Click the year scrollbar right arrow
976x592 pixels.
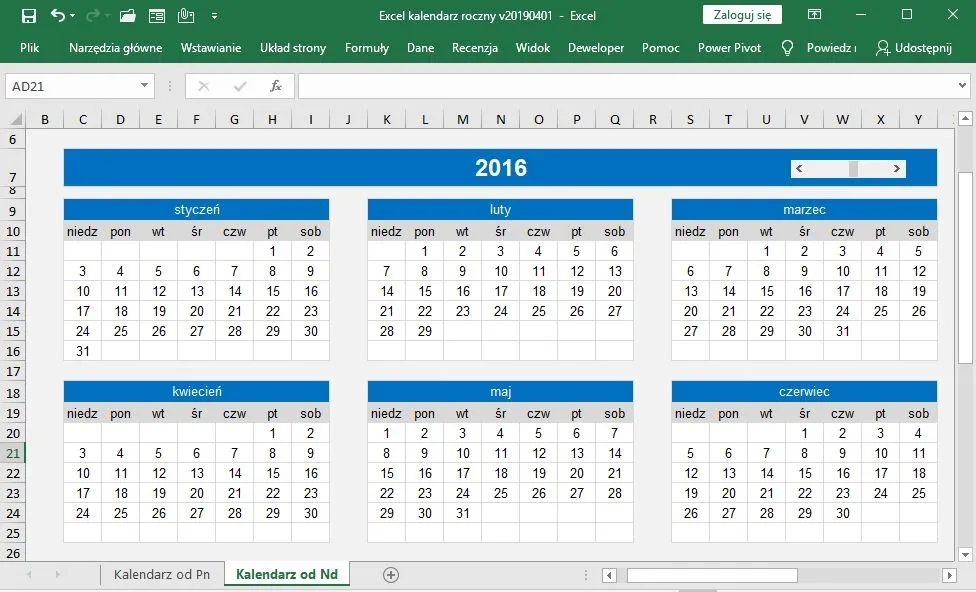[897, 169]
